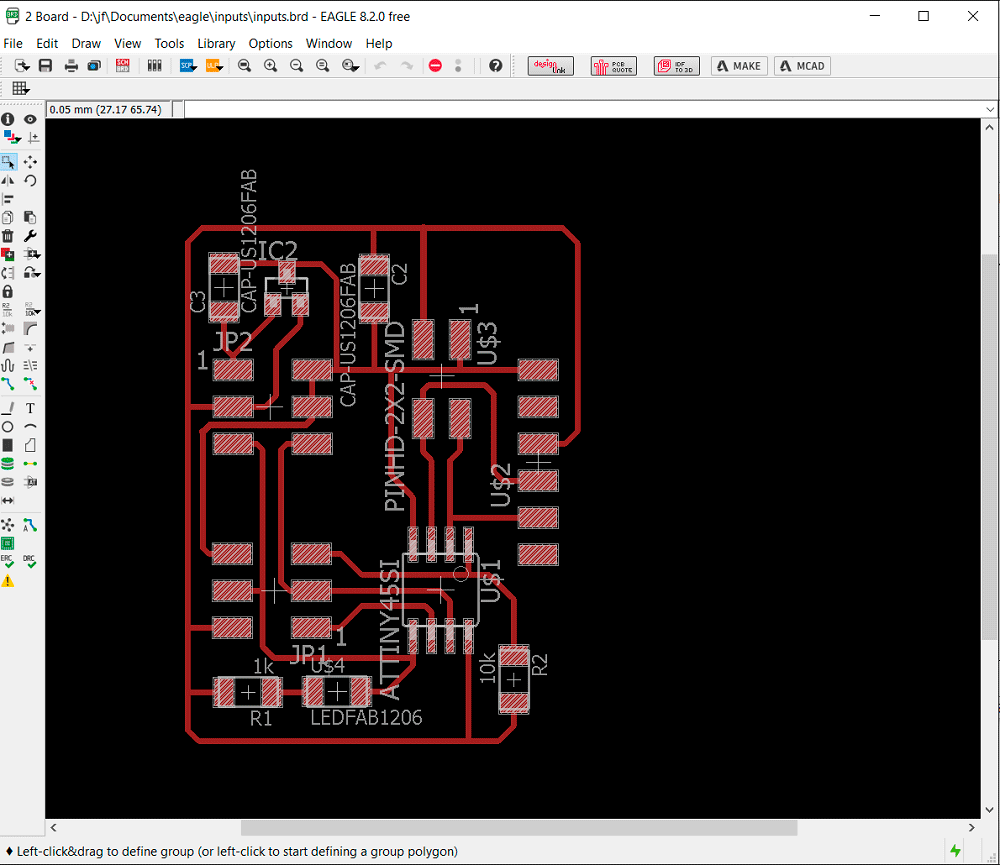1000x865 pixels.
Task: Open the ULP dropdown
Action: tap(214, 66)
